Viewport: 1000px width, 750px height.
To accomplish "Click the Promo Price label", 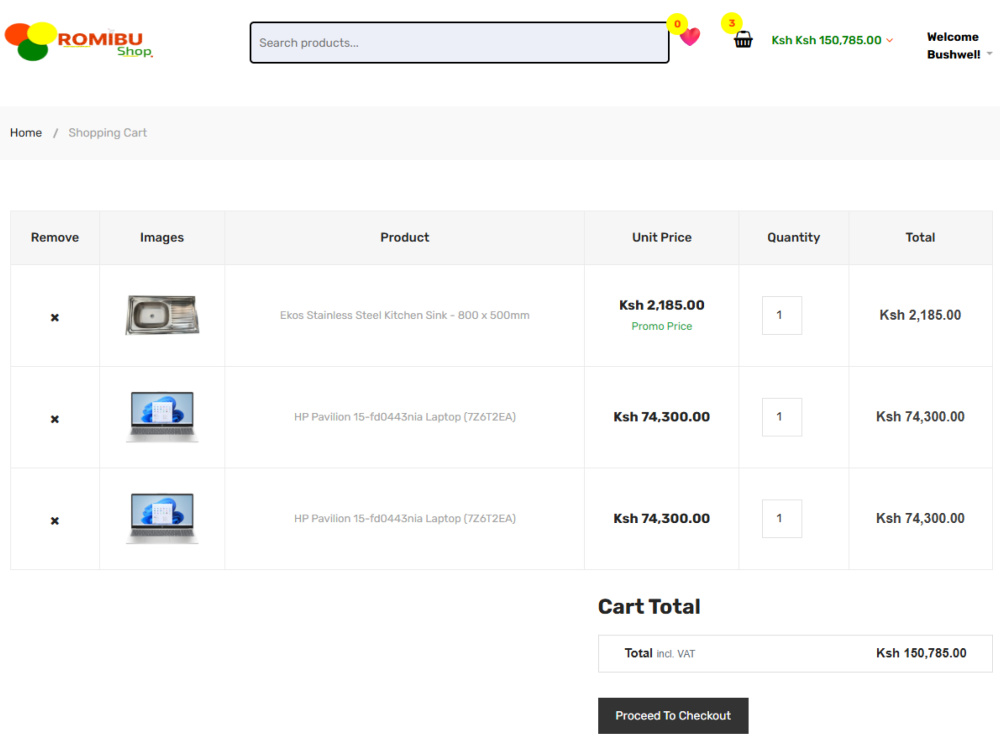I will [661, 326].
